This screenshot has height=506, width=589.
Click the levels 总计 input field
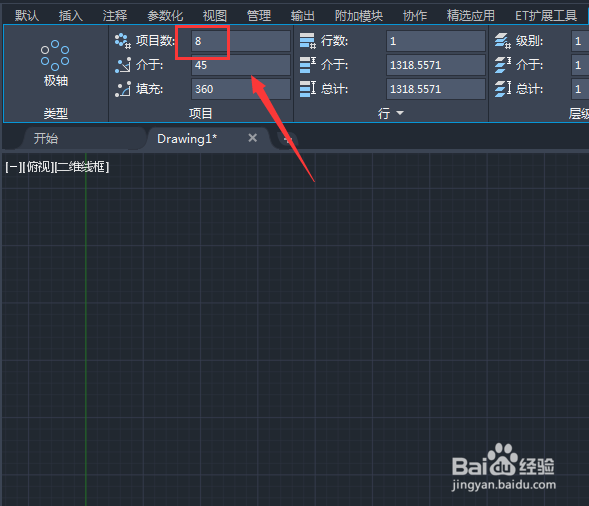[580, 89]
